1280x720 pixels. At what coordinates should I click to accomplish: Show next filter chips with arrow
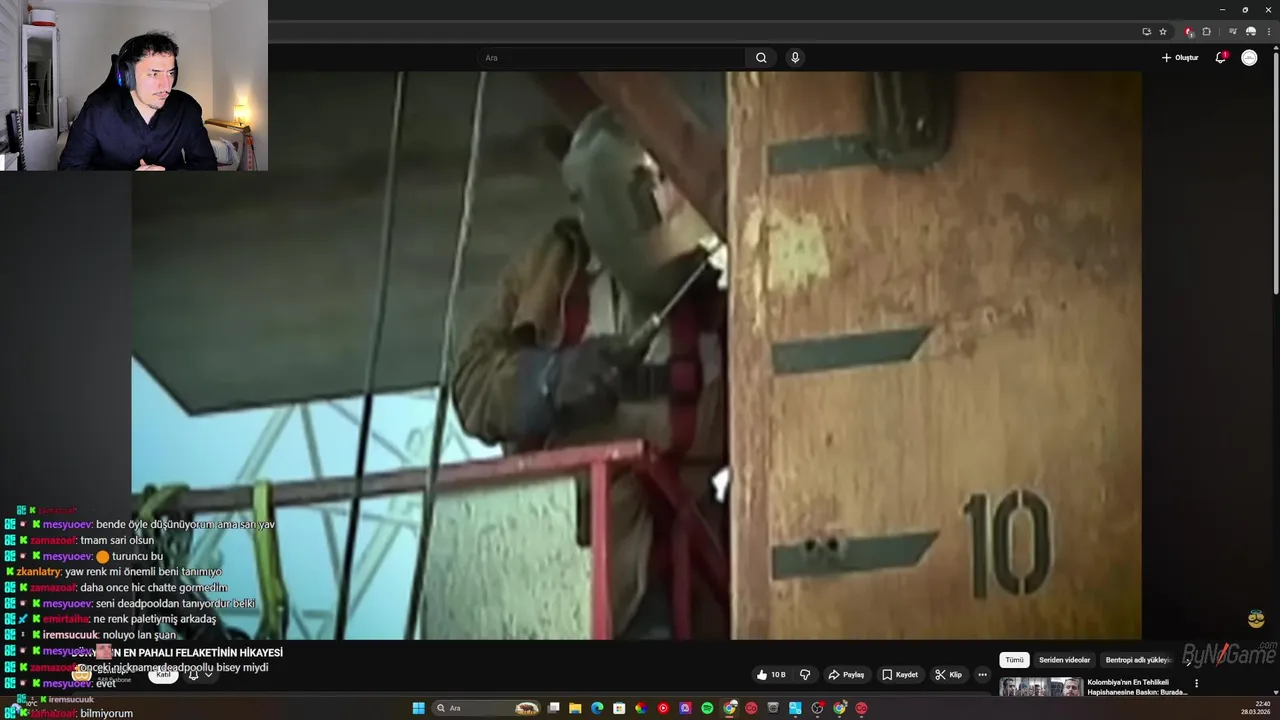click(x=1188, y=660)
